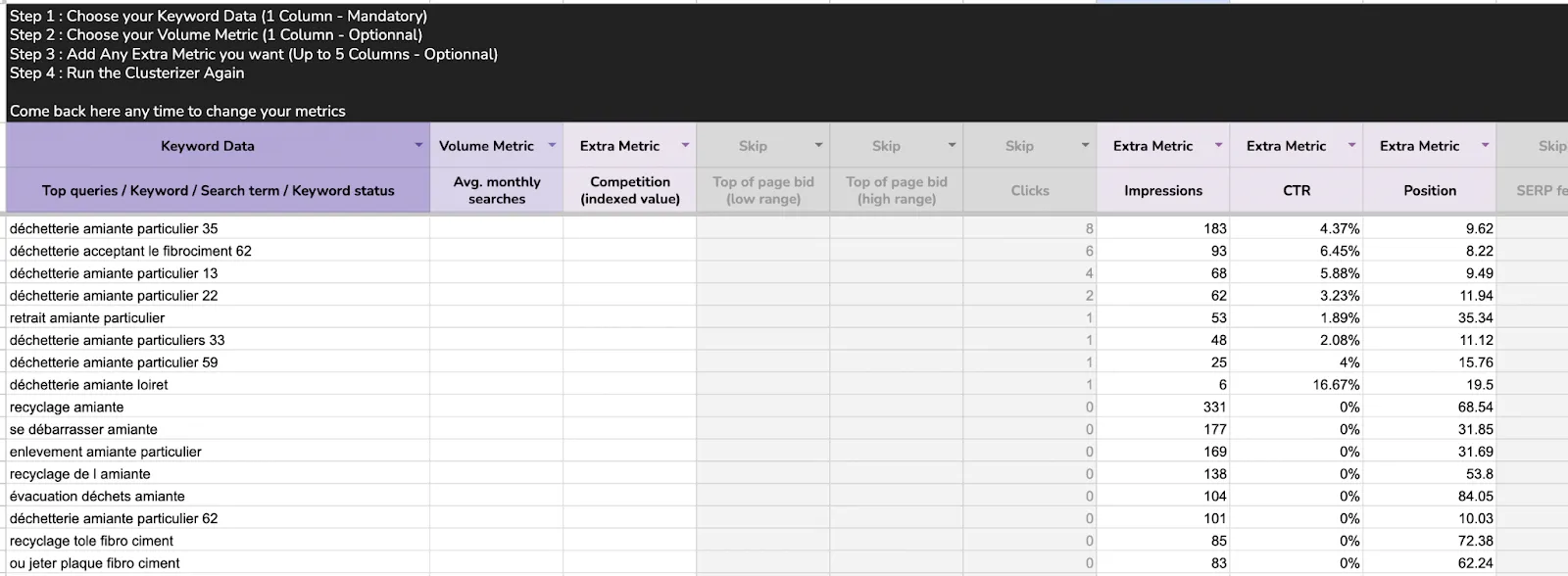Image resolution: width=1568 pixels, height=576 pixels.
Task: Click the 331 impressions value cell
Action: [1214, 408]
